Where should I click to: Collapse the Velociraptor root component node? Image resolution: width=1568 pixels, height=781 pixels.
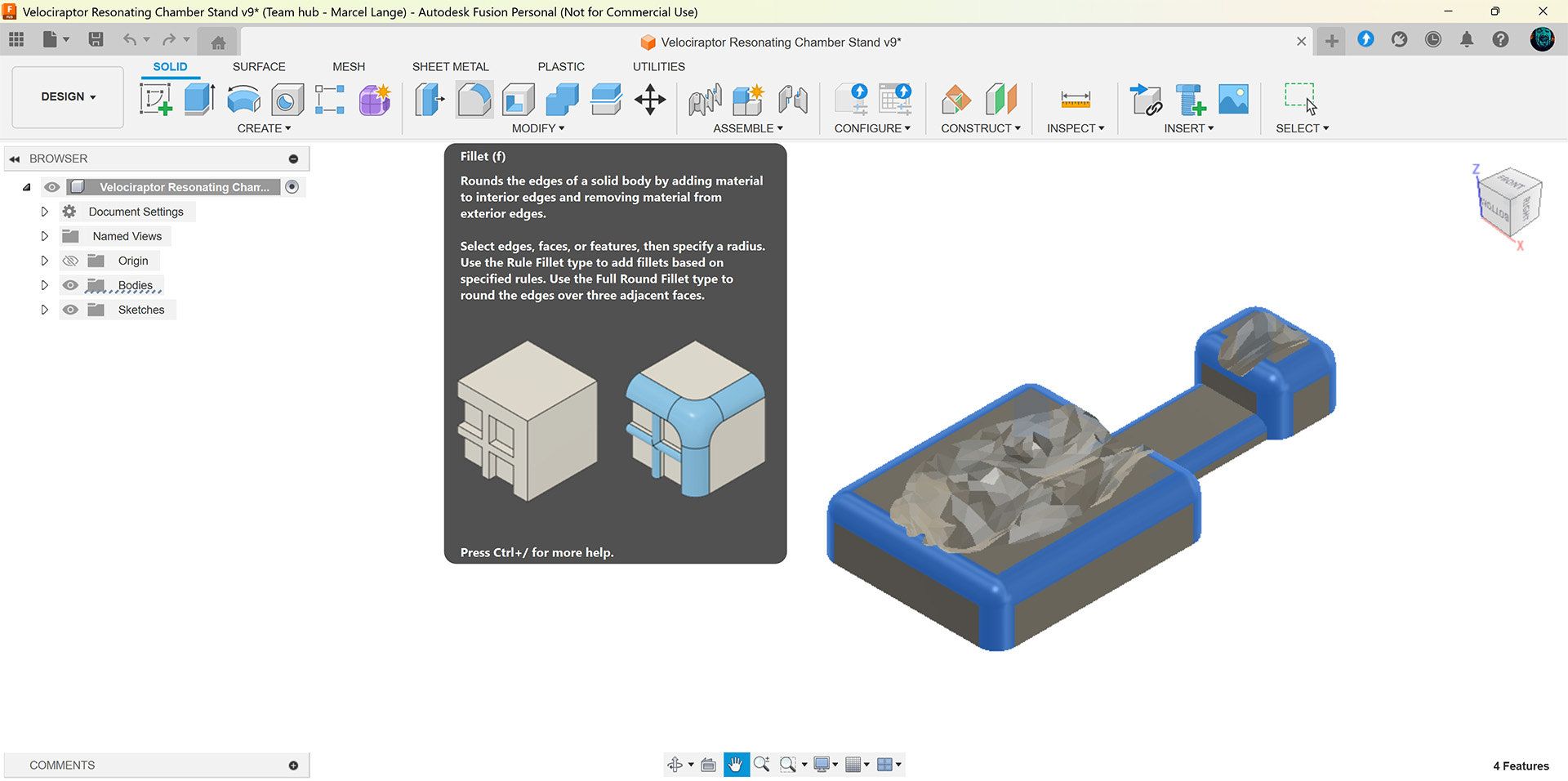pyautogui.click(x=27, y=187)
